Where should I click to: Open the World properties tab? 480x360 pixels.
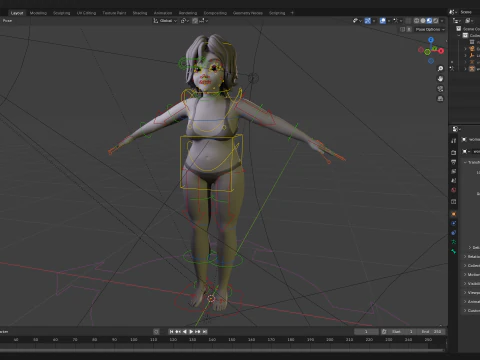pyautogui.click(x=453, y=190)
